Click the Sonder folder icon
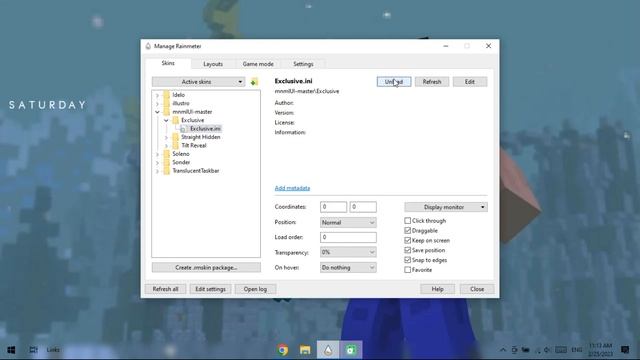This screenshot has width=640, height=360. [167, 162]
